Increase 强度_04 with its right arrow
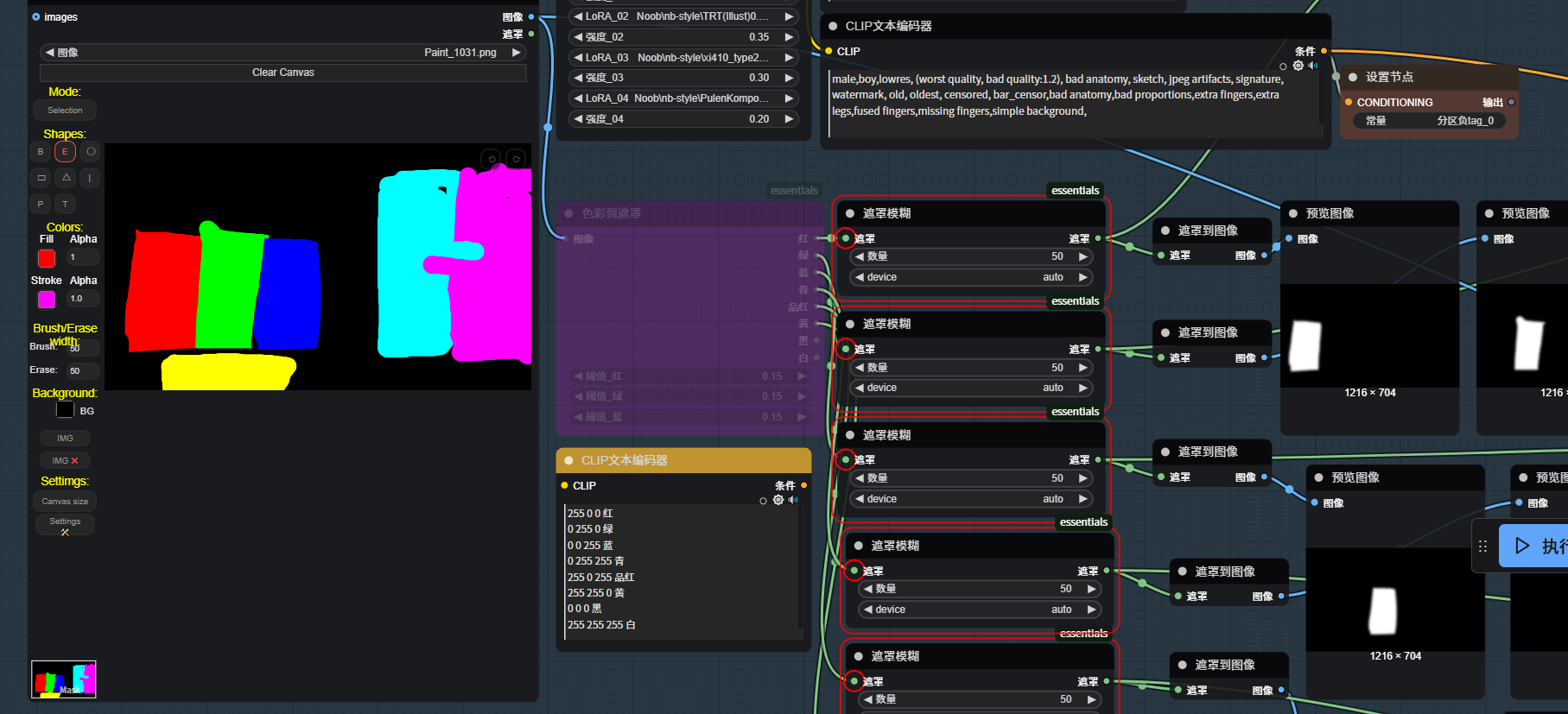Screen dimensions: 1568x714 (789, 119)
